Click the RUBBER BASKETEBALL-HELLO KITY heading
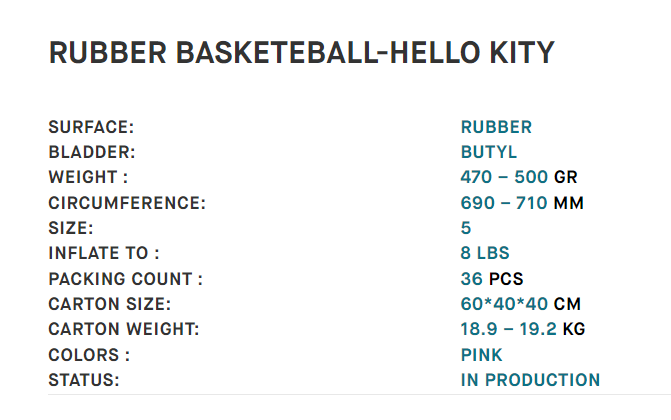The width and height of the screenshot is (671, 420). [302, 53]
